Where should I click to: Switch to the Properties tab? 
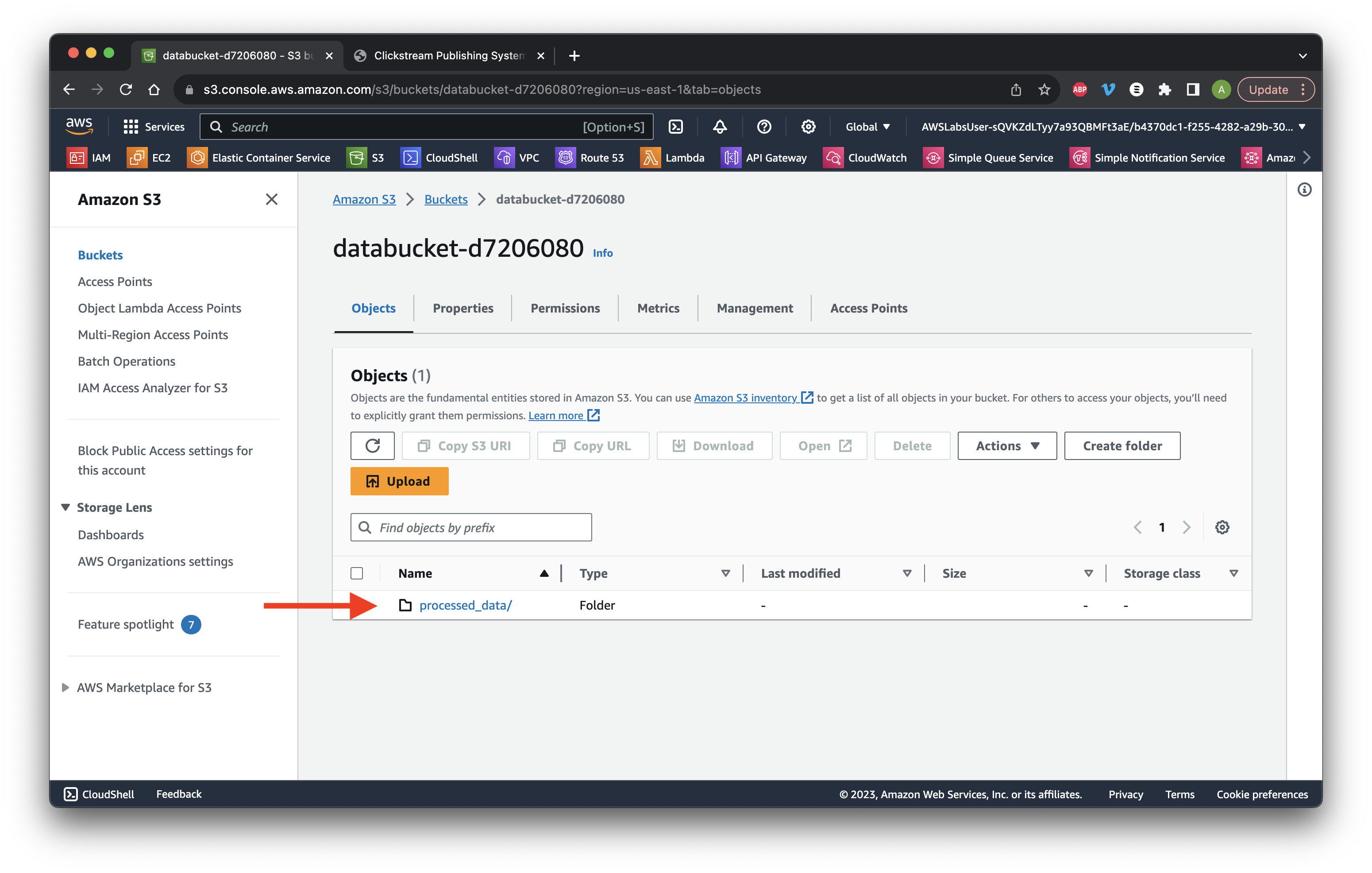coord(462,308)
